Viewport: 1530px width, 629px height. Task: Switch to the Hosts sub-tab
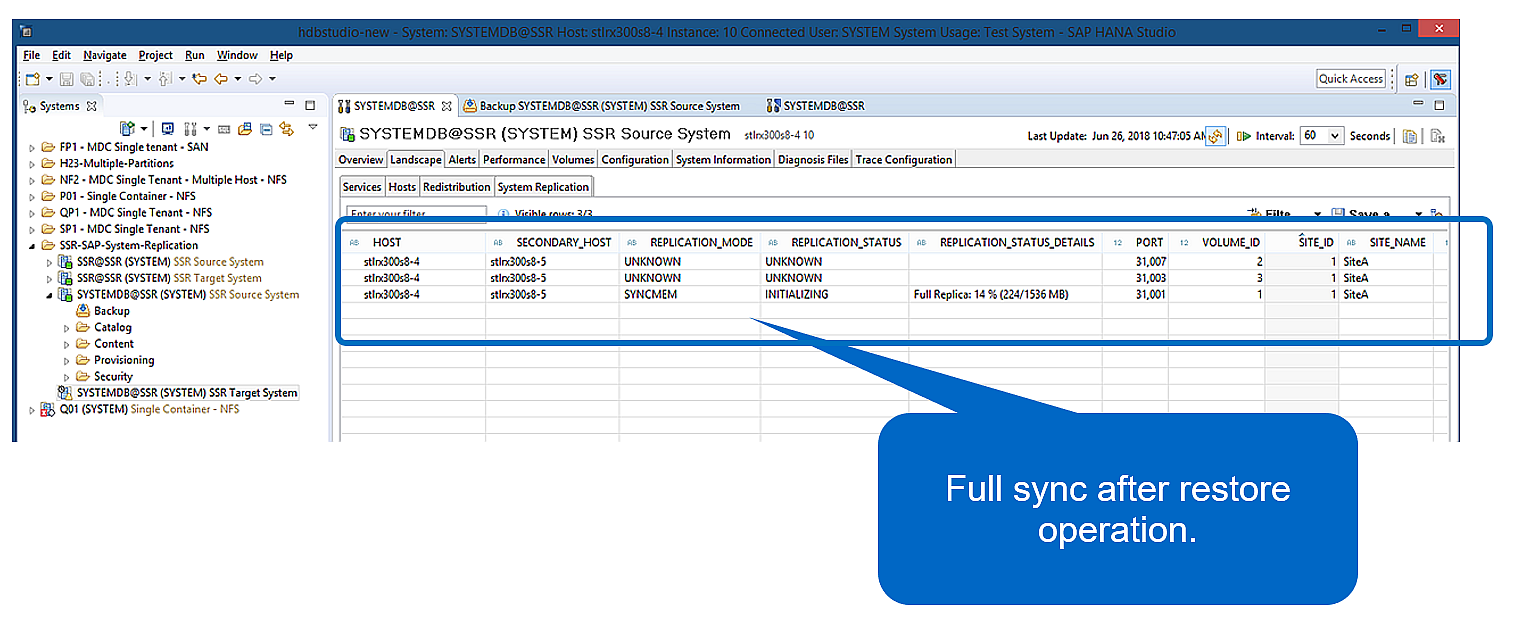click(x=402, y=187)
